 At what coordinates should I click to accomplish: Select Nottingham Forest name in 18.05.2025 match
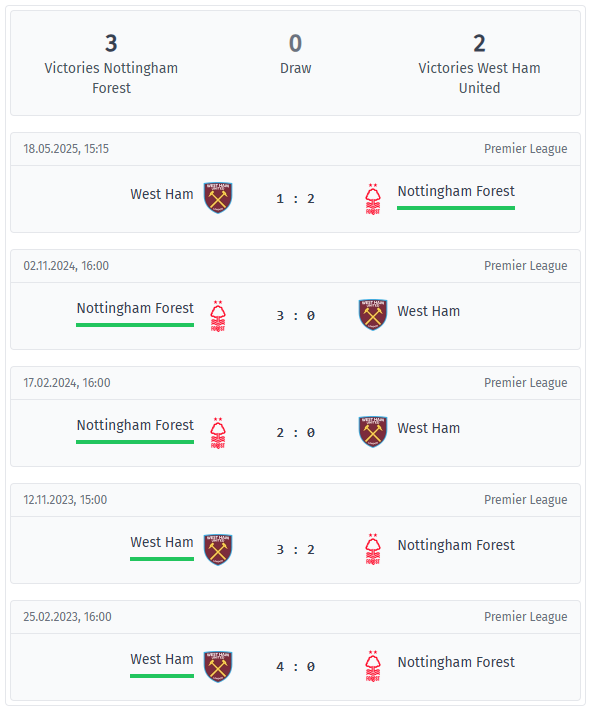tap(456, 191)
